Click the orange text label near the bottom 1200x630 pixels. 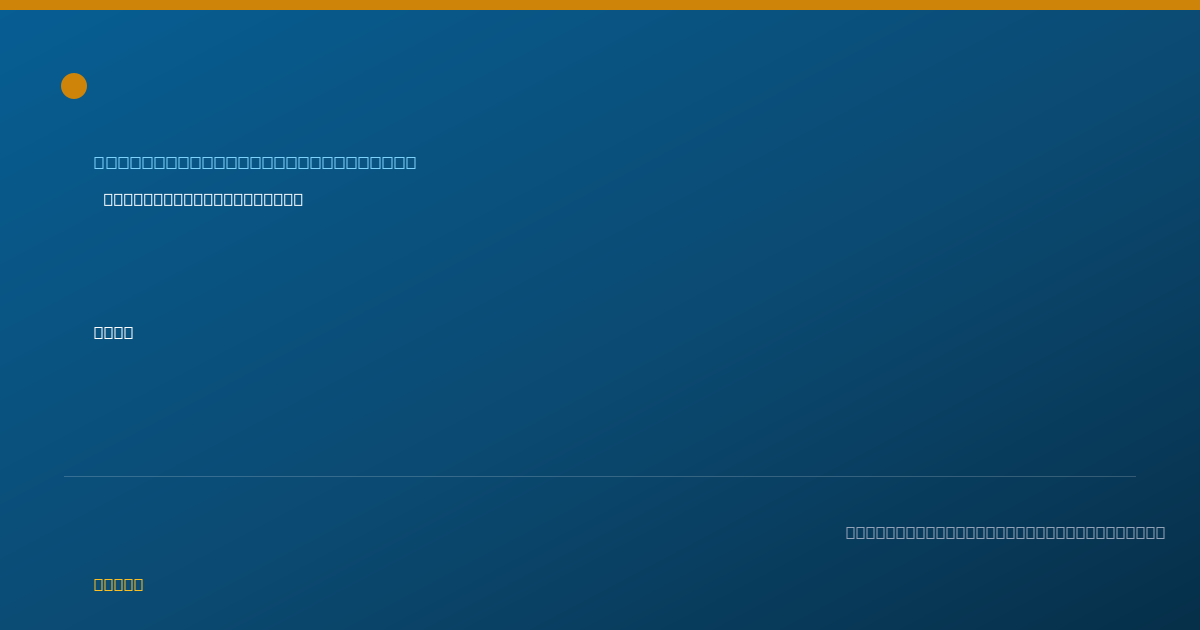coord(118,584)
